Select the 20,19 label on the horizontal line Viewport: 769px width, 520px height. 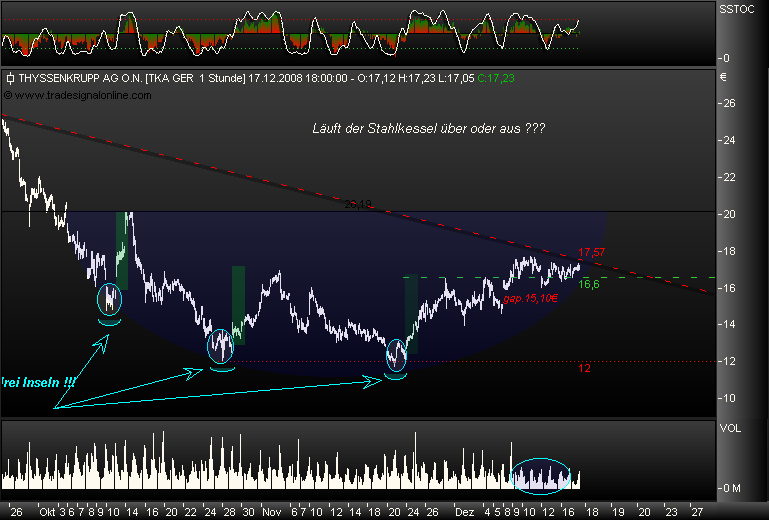point(358,204)
